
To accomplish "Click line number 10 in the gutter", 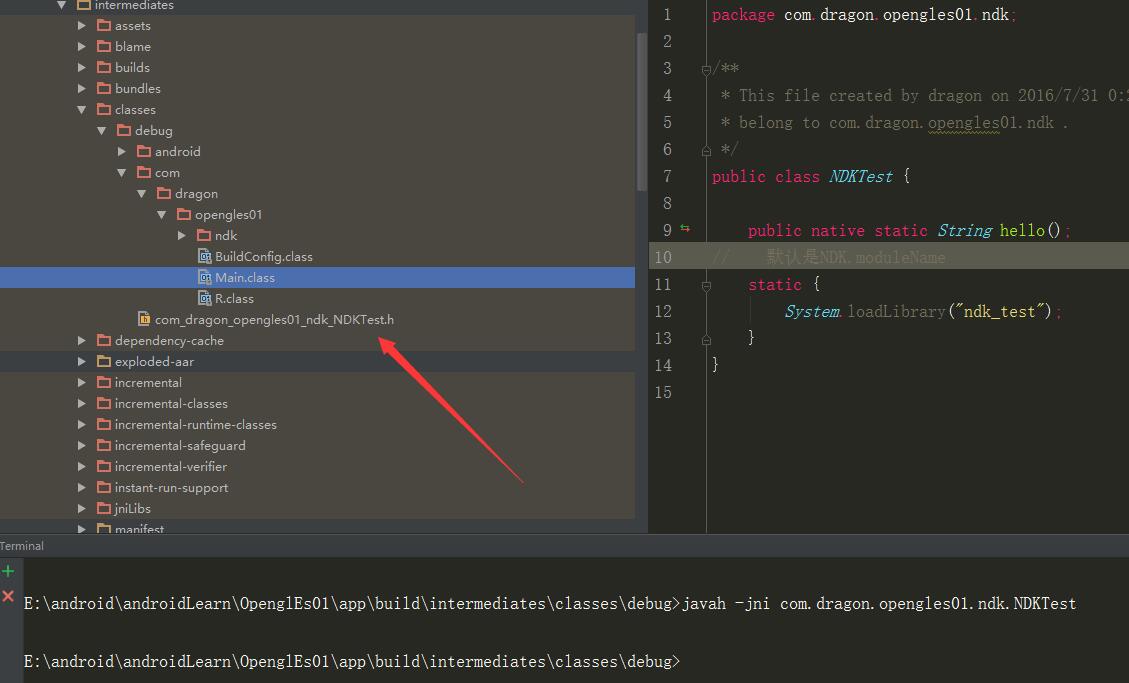I will pos(663,257).
